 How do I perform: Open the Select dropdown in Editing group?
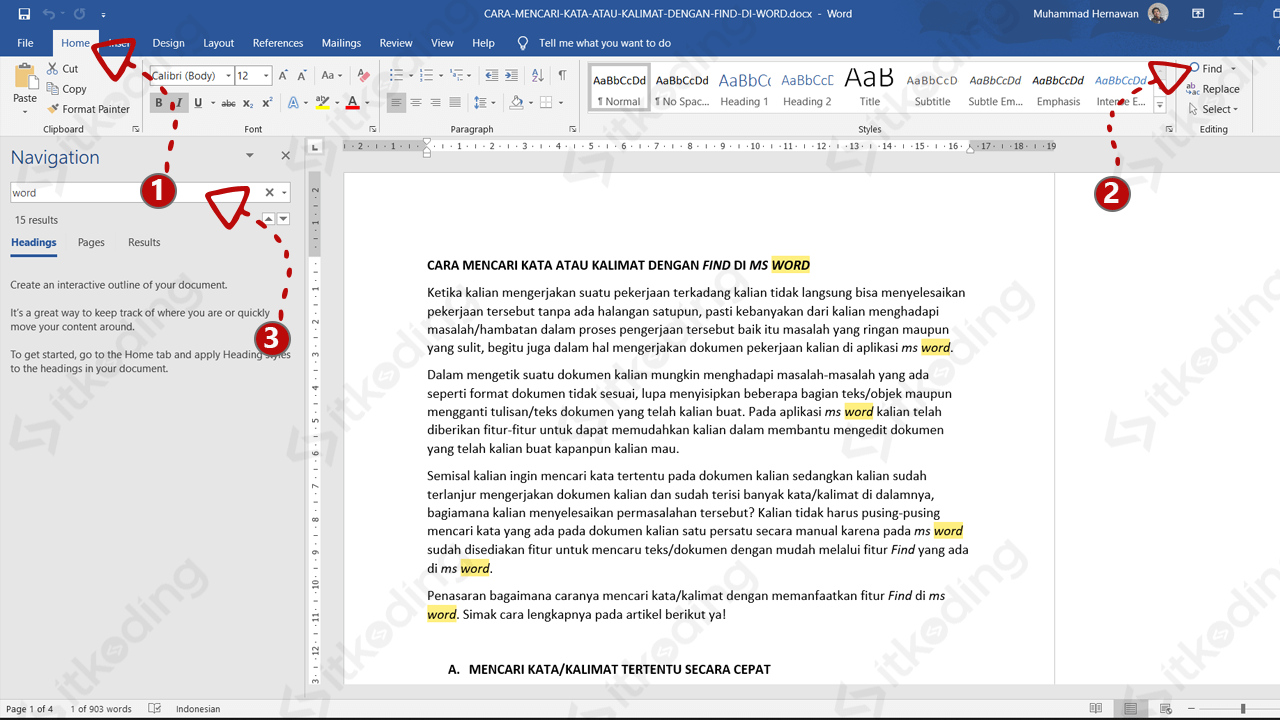[x=1213, y=109]
